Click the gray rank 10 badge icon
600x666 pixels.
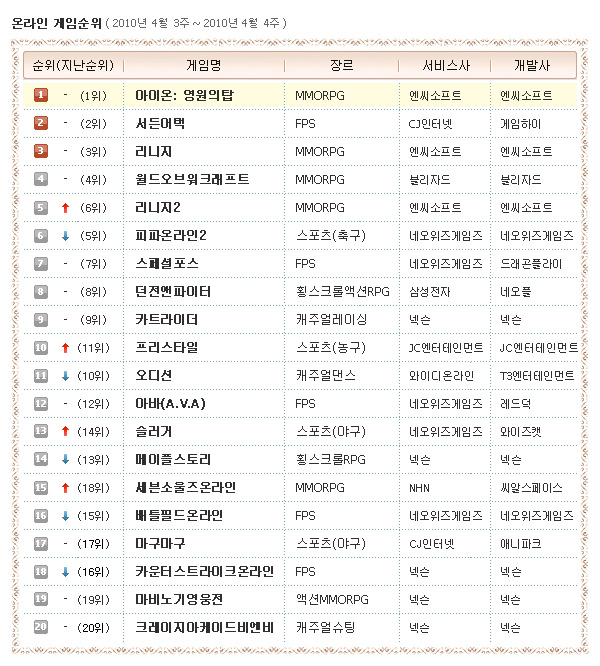point(41,347)
